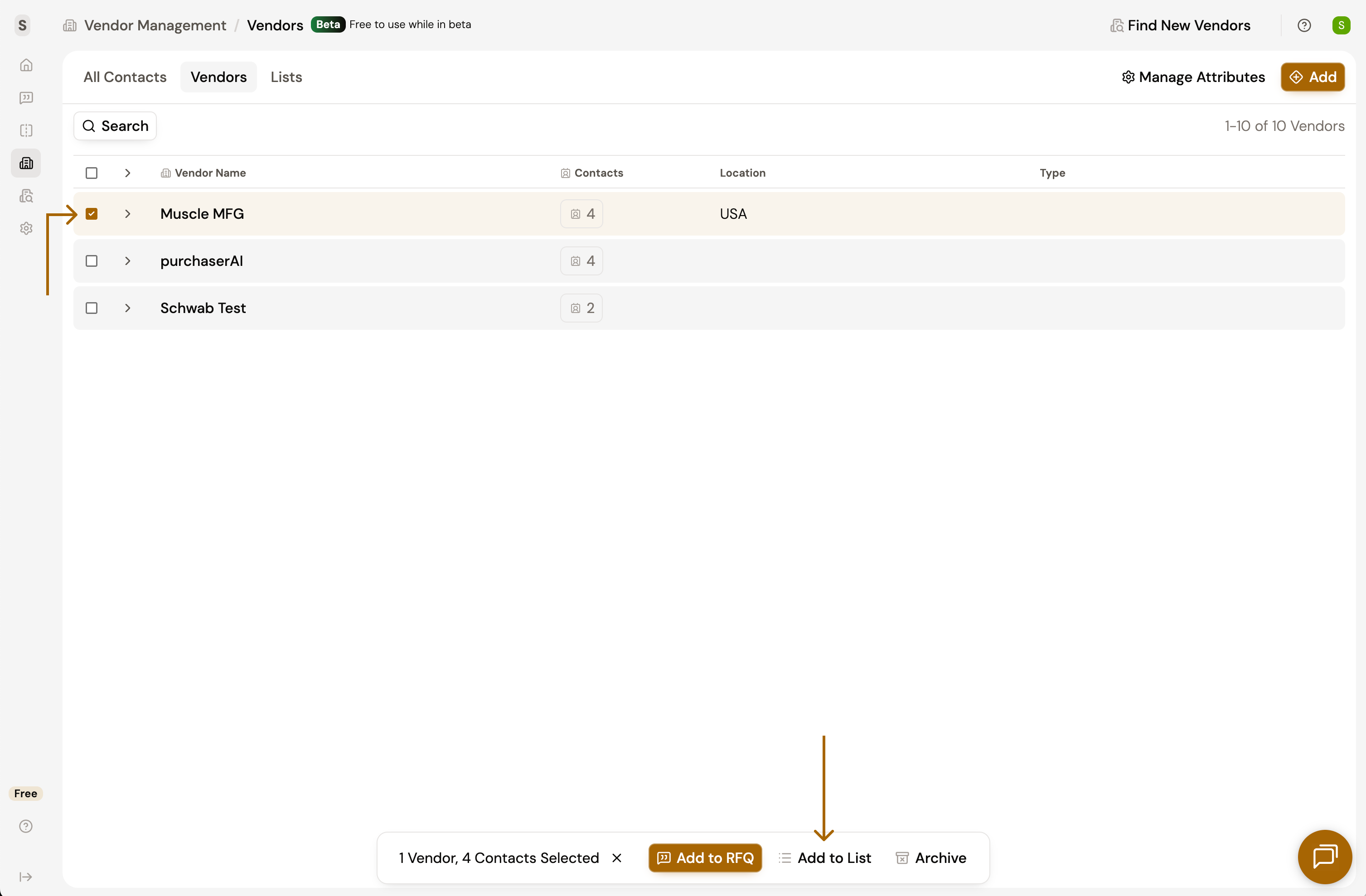Click the green user avatar
Viewport: 1366px width, 896px height.
[x=1341, y=25]
